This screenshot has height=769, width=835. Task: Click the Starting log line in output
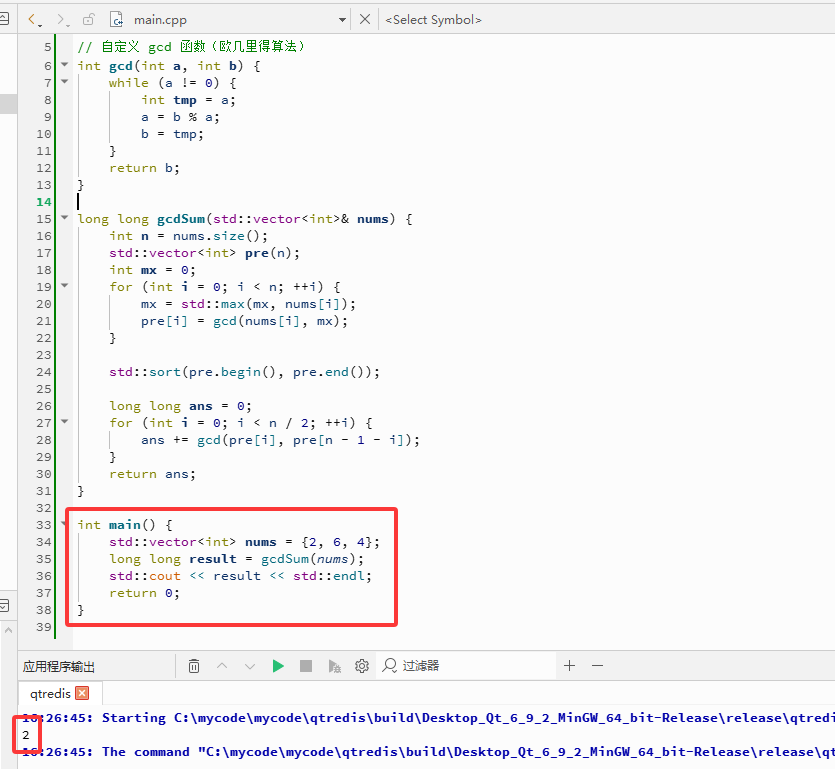tap(426, 718)
